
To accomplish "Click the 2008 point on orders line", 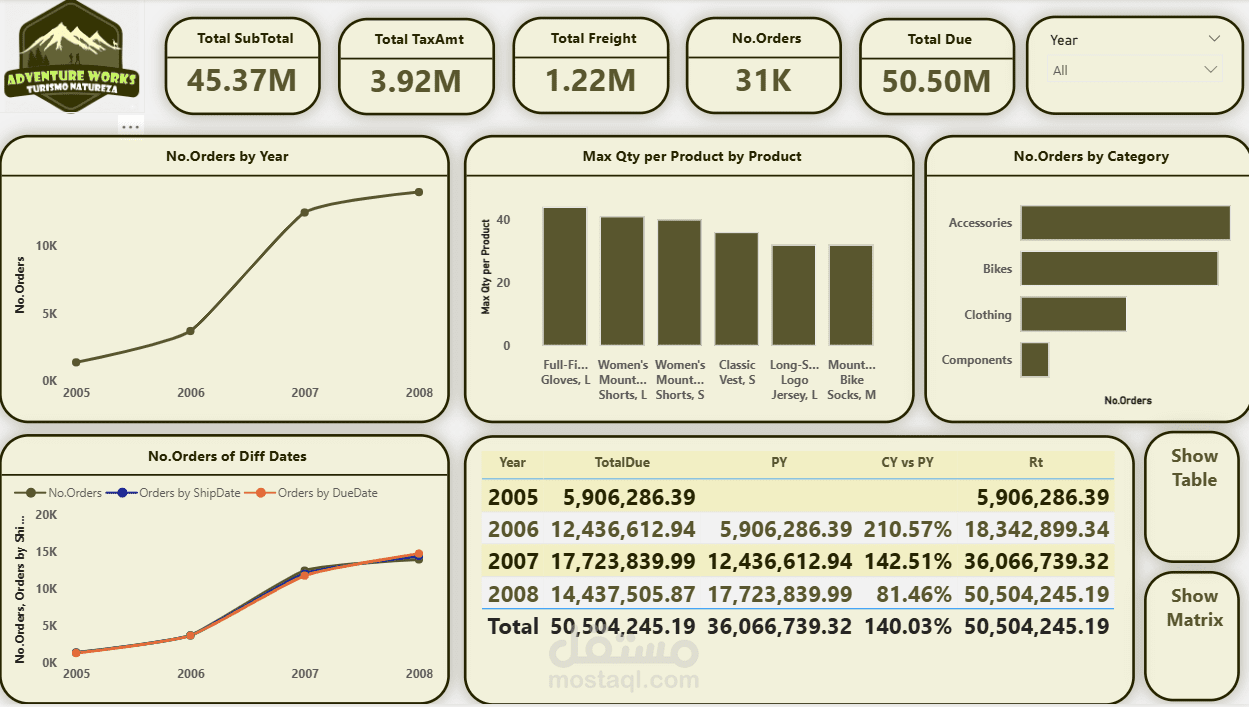I will click(x=418, y=191).
